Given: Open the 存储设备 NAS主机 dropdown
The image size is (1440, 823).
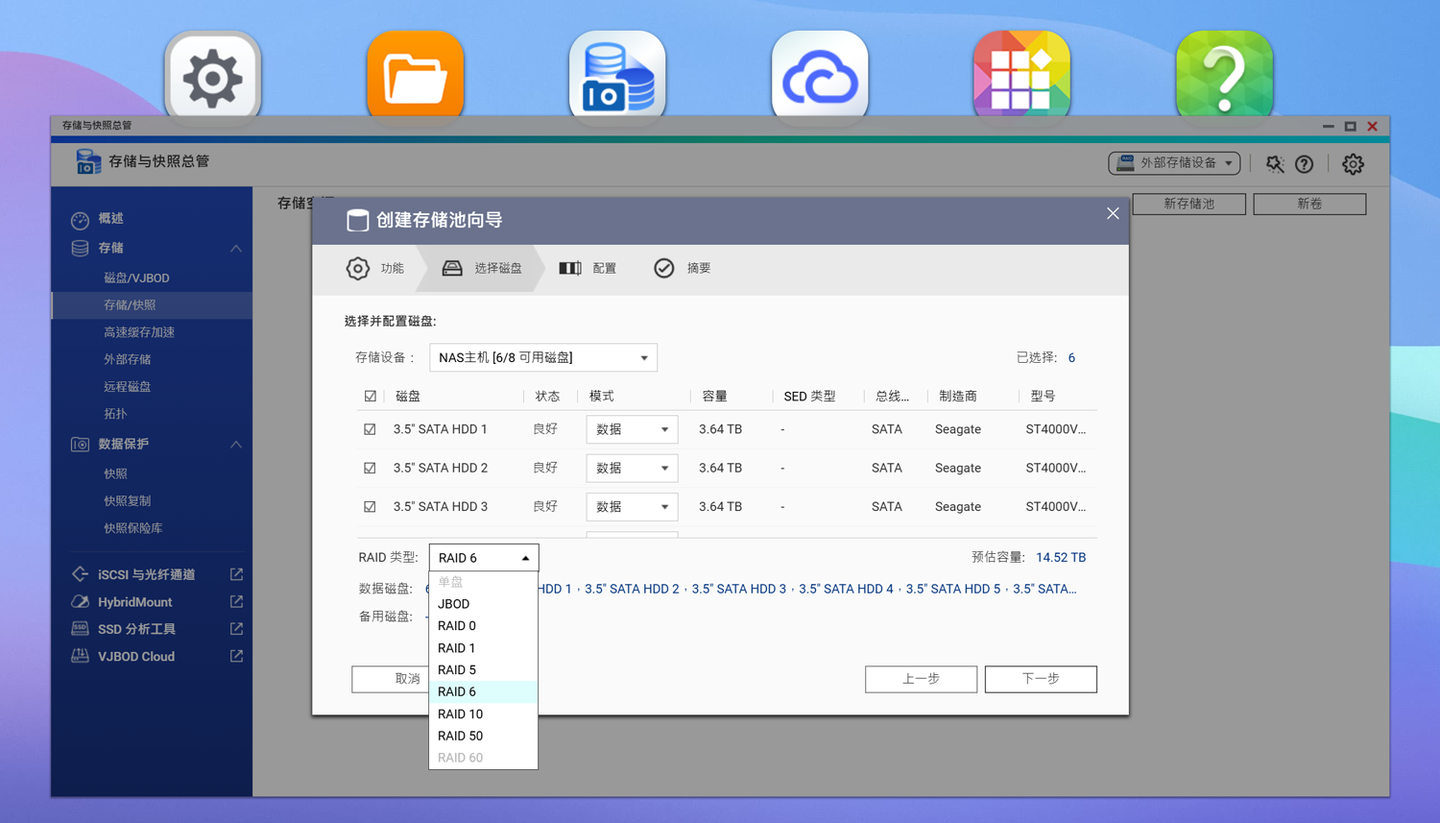Looking at the screenshot, I should (x=543, y=357).
